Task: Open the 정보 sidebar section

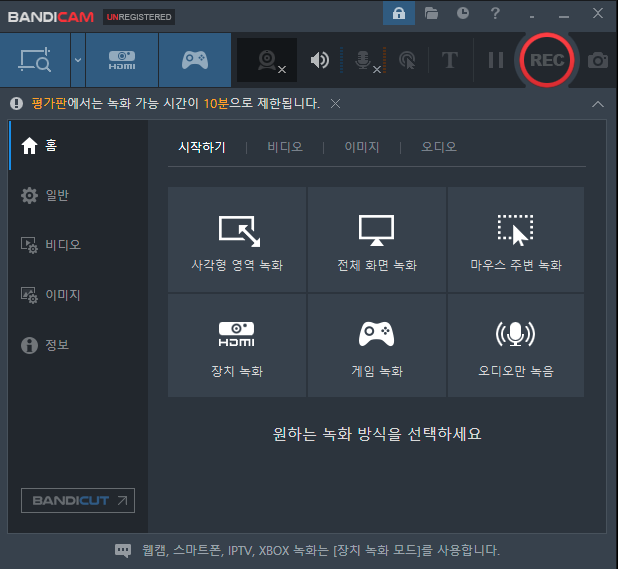Action: [78, 345]
